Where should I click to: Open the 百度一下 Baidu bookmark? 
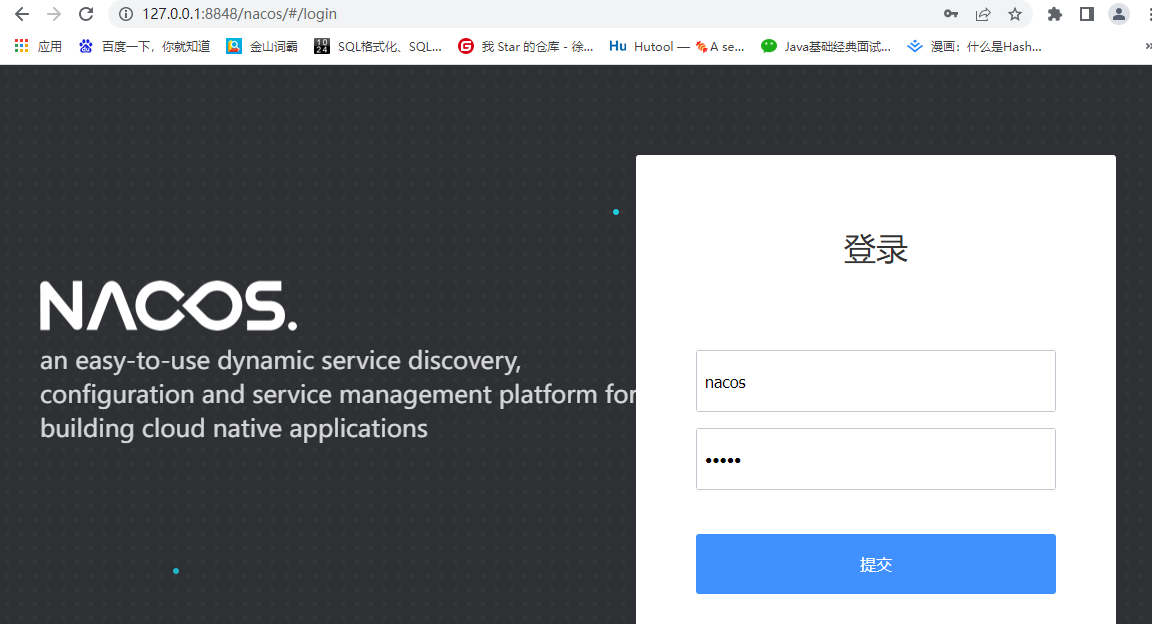coord(145,46)
